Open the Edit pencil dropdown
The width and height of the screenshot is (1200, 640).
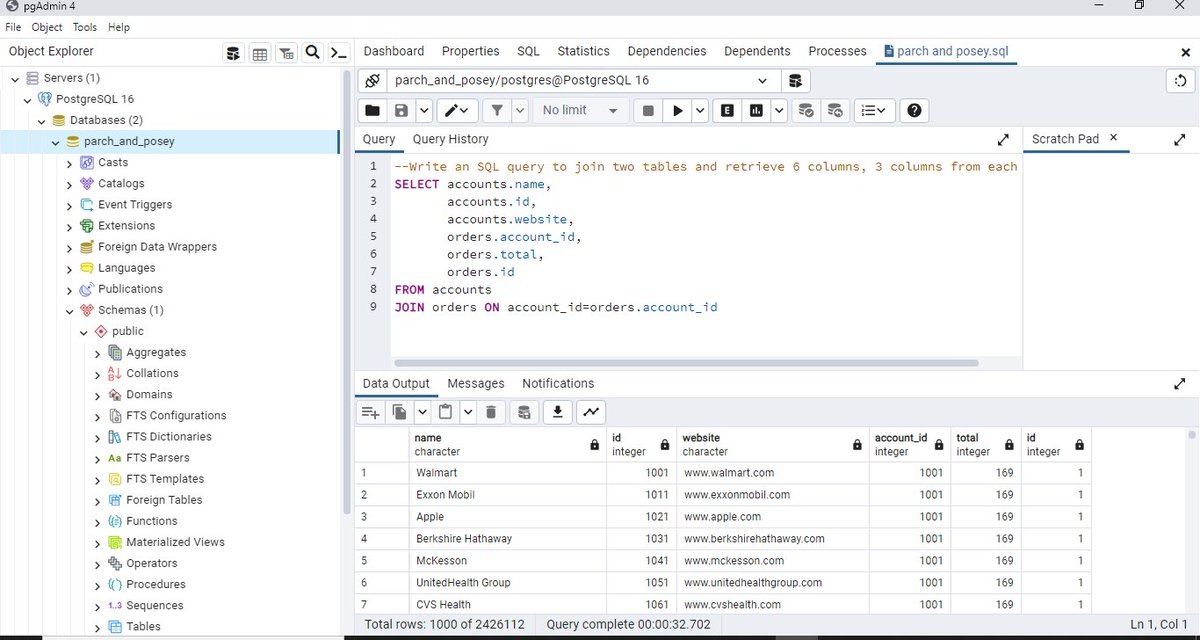pos(458,110)
